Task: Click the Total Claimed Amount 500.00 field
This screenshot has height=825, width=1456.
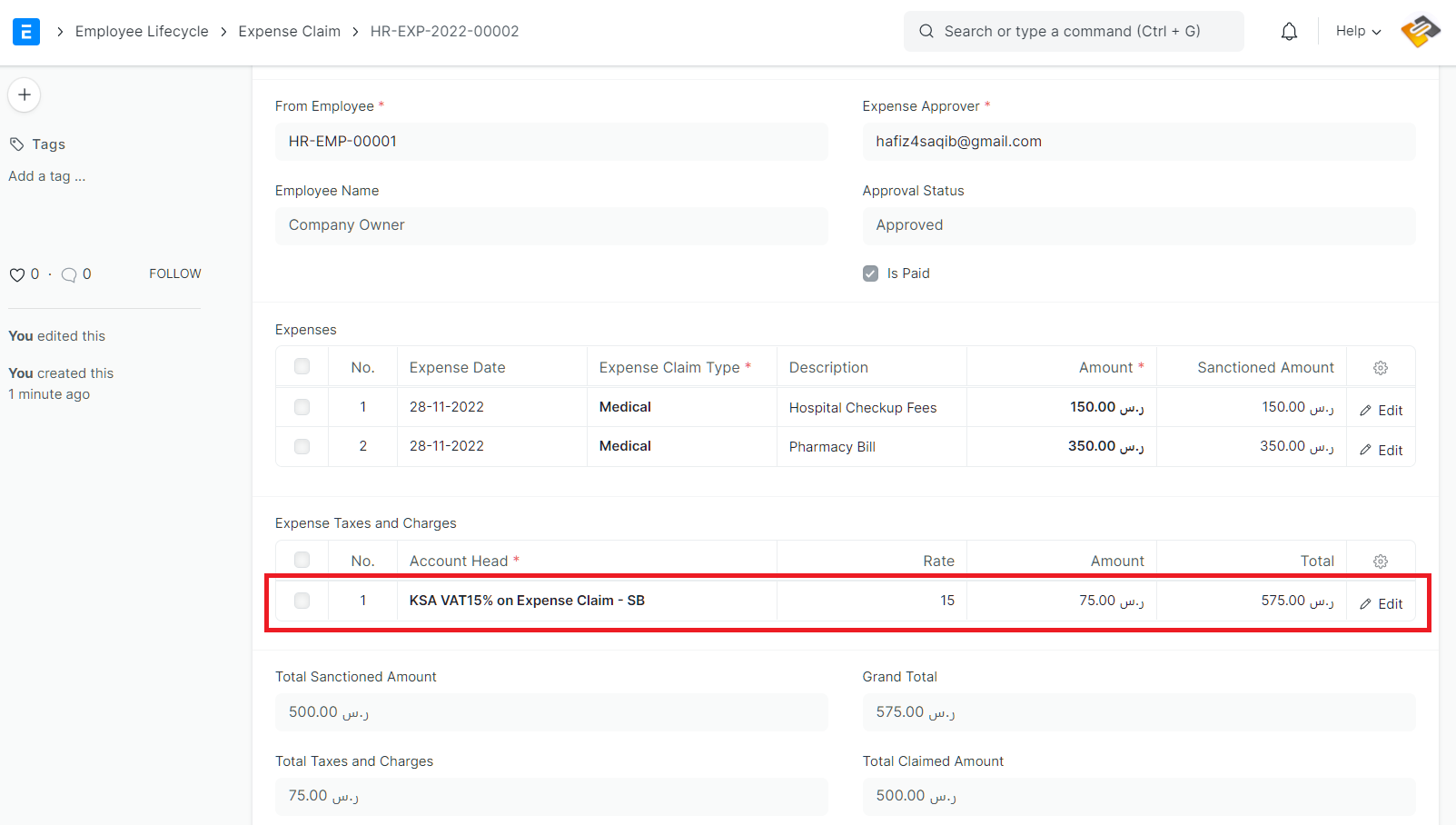Action: click(x=1139, y=796)
